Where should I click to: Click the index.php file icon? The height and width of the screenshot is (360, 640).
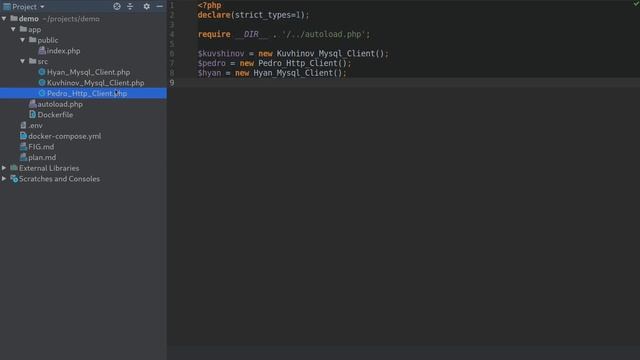pyautogui.click(x=42, y=51)
